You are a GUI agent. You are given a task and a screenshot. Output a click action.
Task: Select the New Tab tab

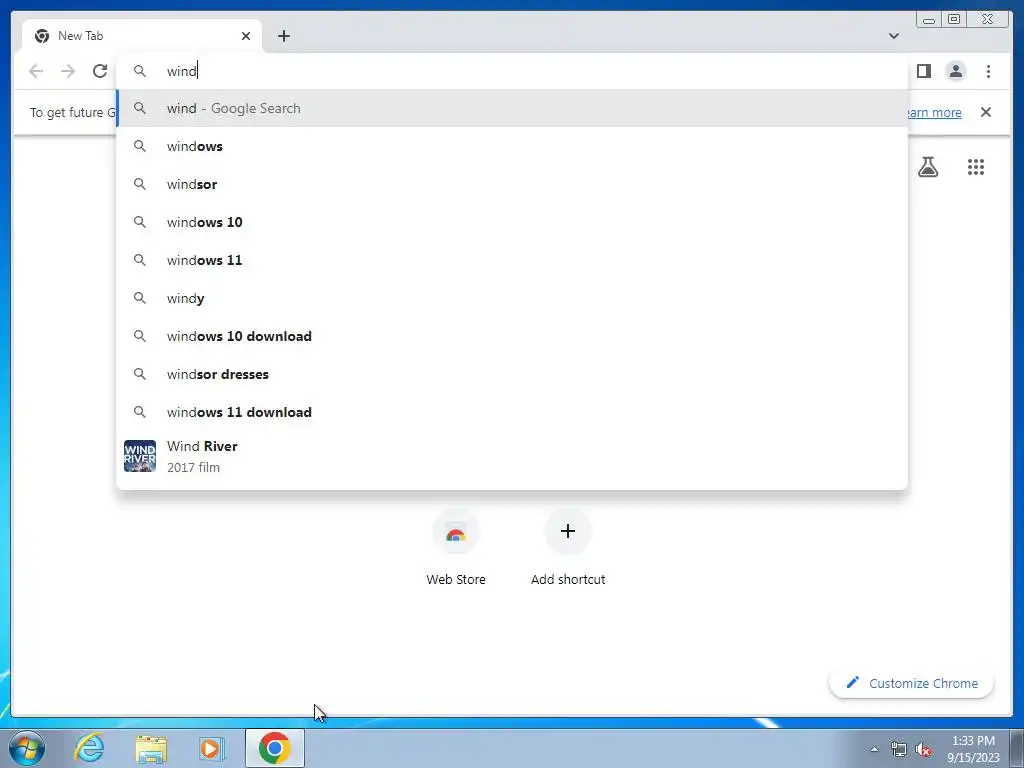(x=142, y=36)
